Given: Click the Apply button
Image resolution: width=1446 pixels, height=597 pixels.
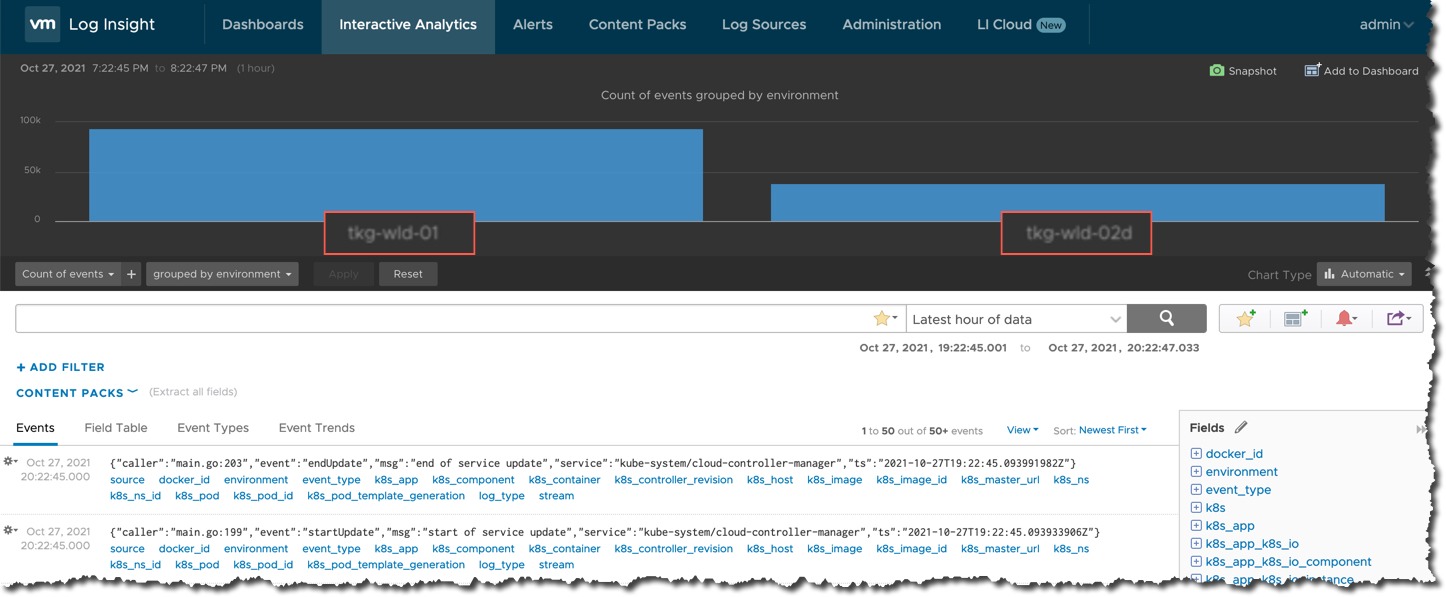Looking at the screenshot, I should [343, 274].
